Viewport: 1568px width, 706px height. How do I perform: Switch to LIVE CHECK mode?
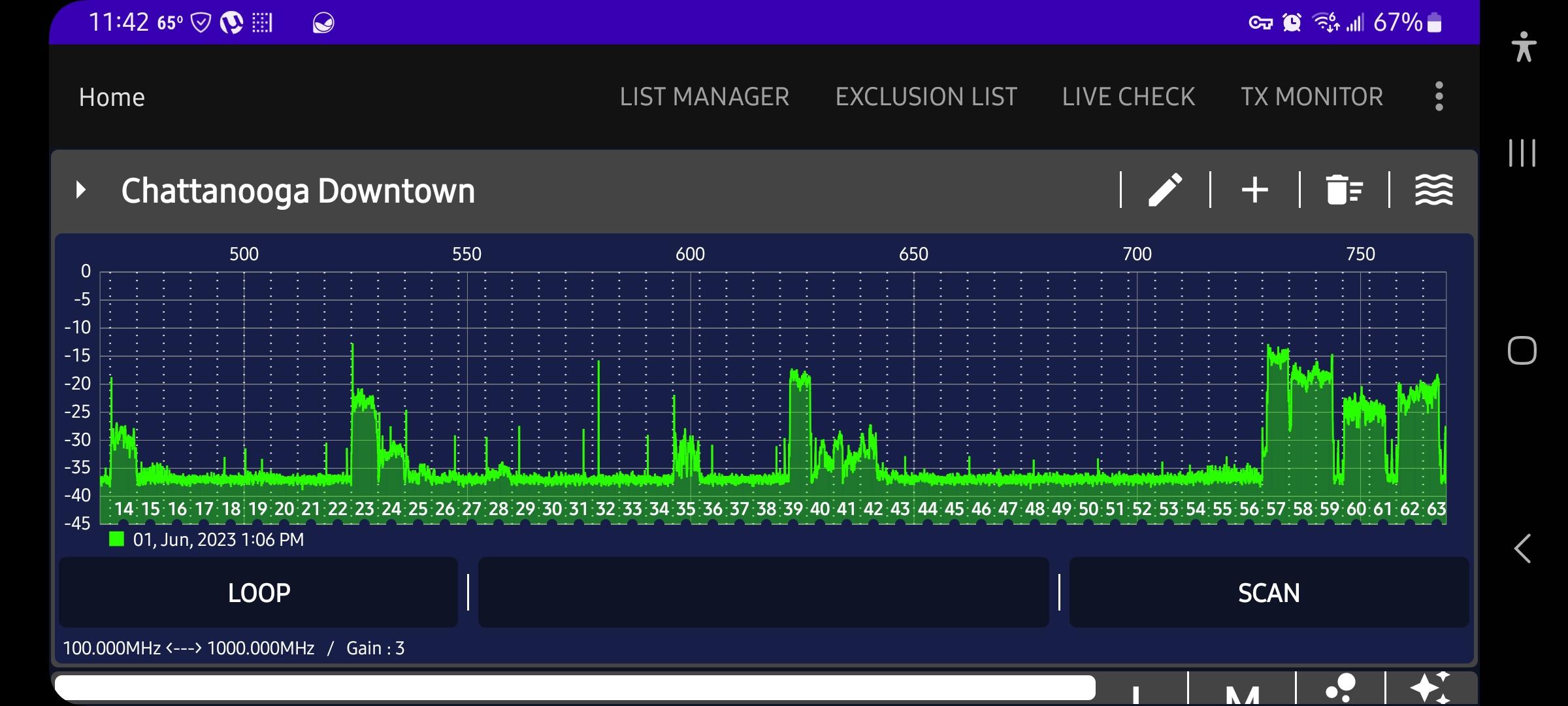[x=1128, y=96]
